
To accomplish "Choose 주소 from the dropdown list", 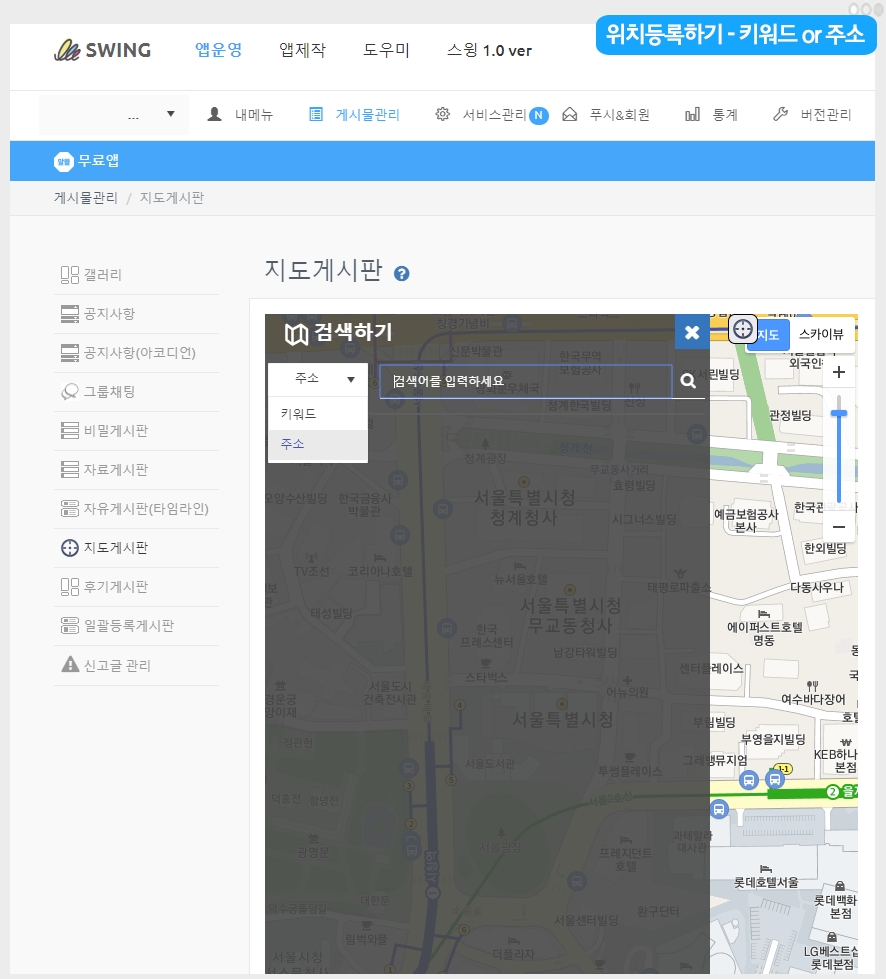I will tap(318, 445).
